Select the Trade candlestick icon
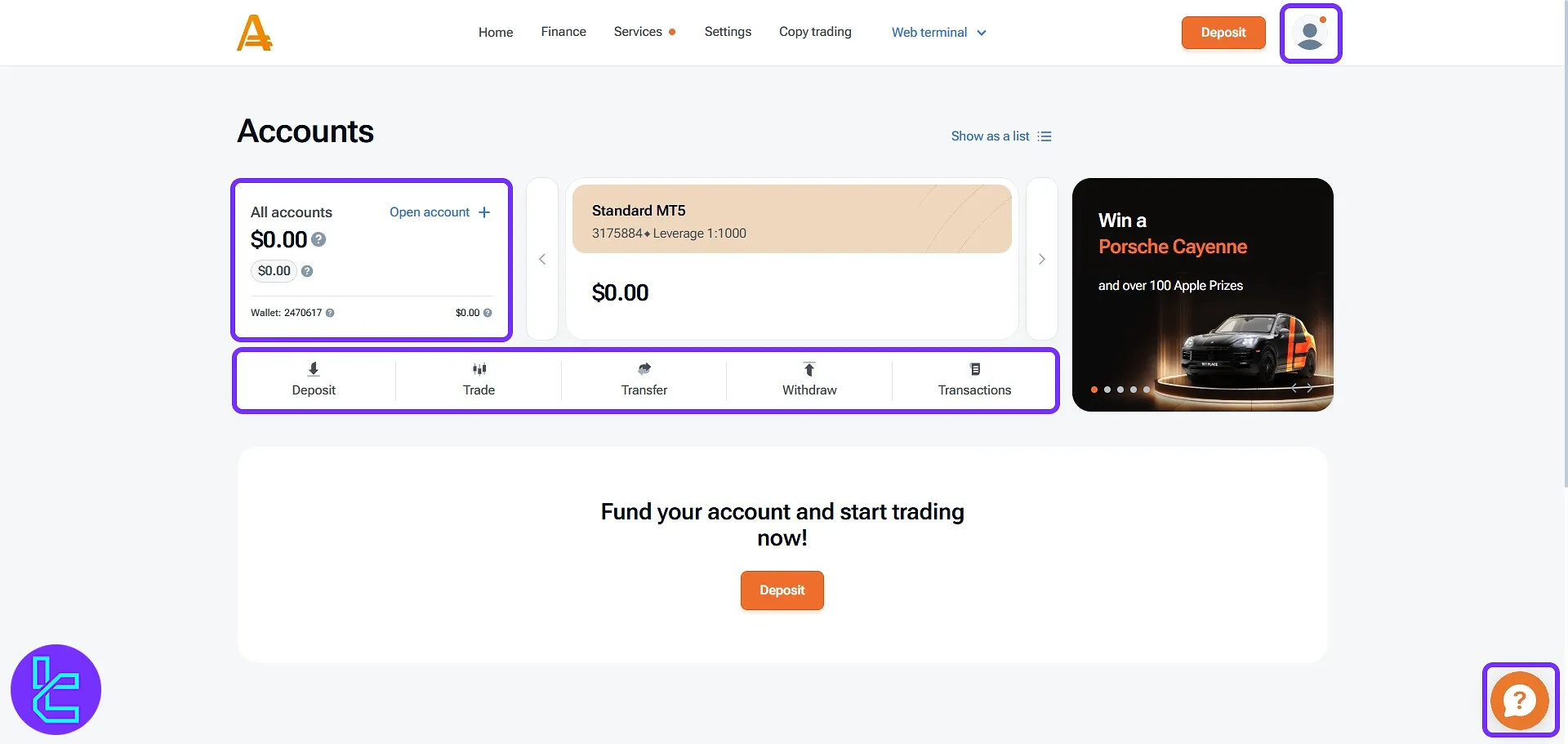1568x744 pixels. [x=479, y=369]
